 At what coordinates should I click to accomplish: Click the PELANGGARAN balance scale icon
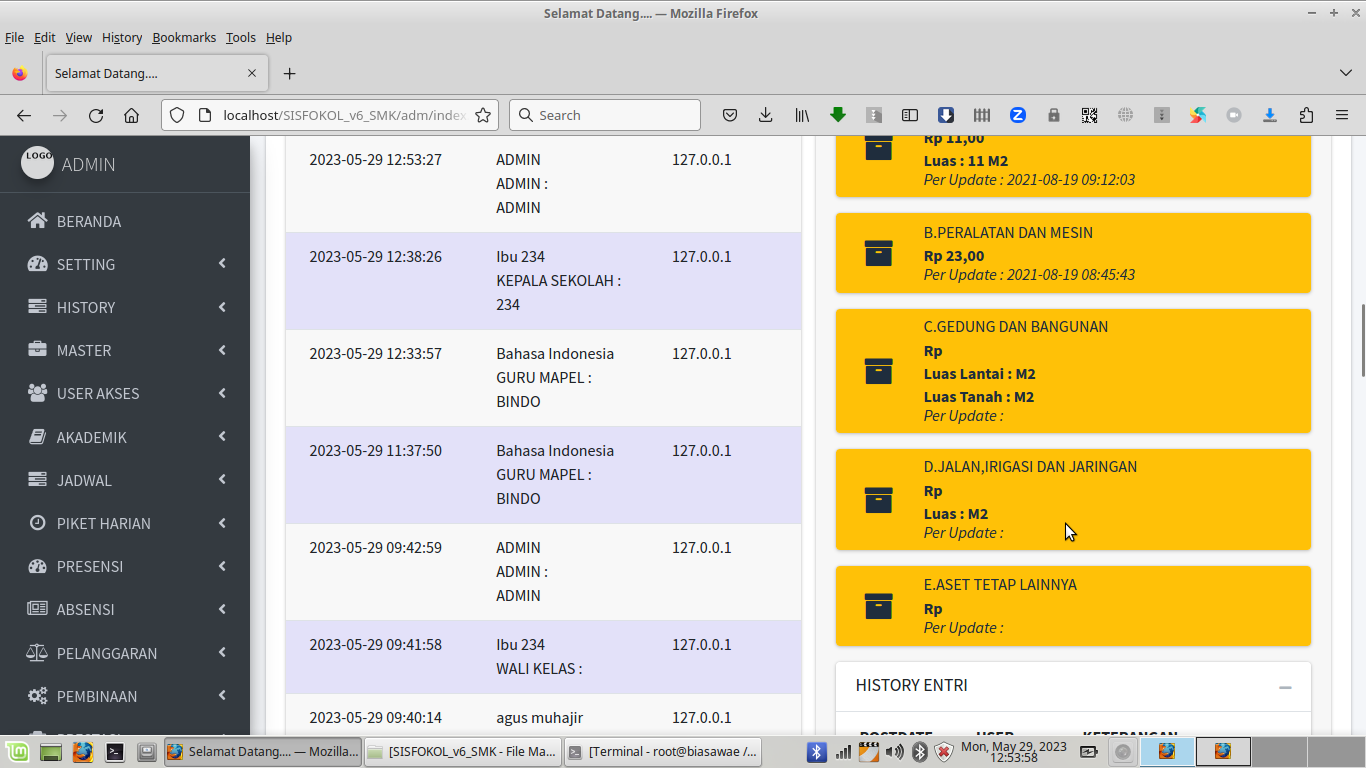pyautogui.click(x=38, y=653)
